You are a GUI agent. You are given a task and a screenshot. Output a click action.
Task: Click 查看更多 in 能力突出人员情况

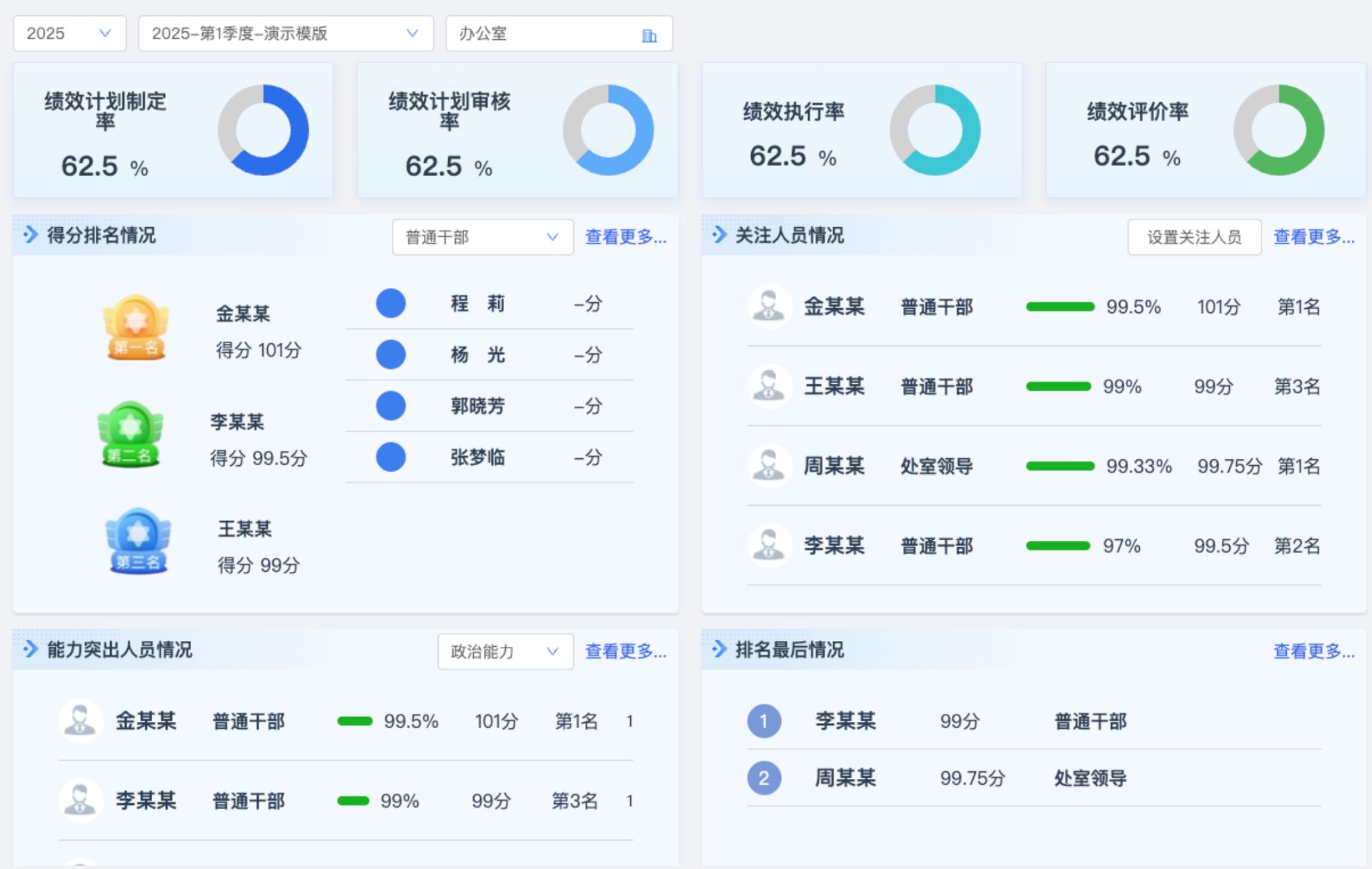tap(626, 652)
